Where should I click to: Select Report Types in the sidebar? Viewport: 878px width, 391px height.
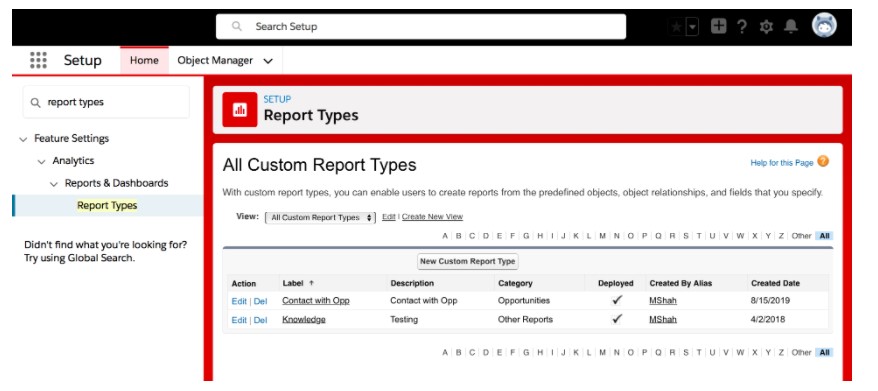pyautogui.click(x=107, y=206)
